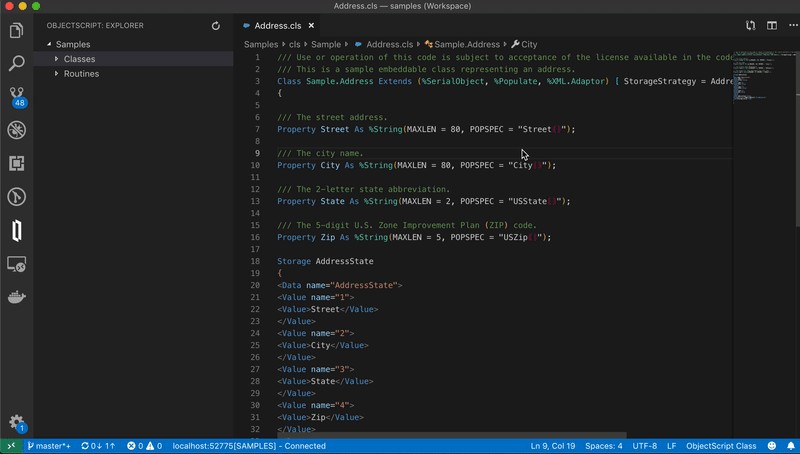This screenshot has width=800, height=454.
Task: Click the split editor icon
Action: click(771, 25)
